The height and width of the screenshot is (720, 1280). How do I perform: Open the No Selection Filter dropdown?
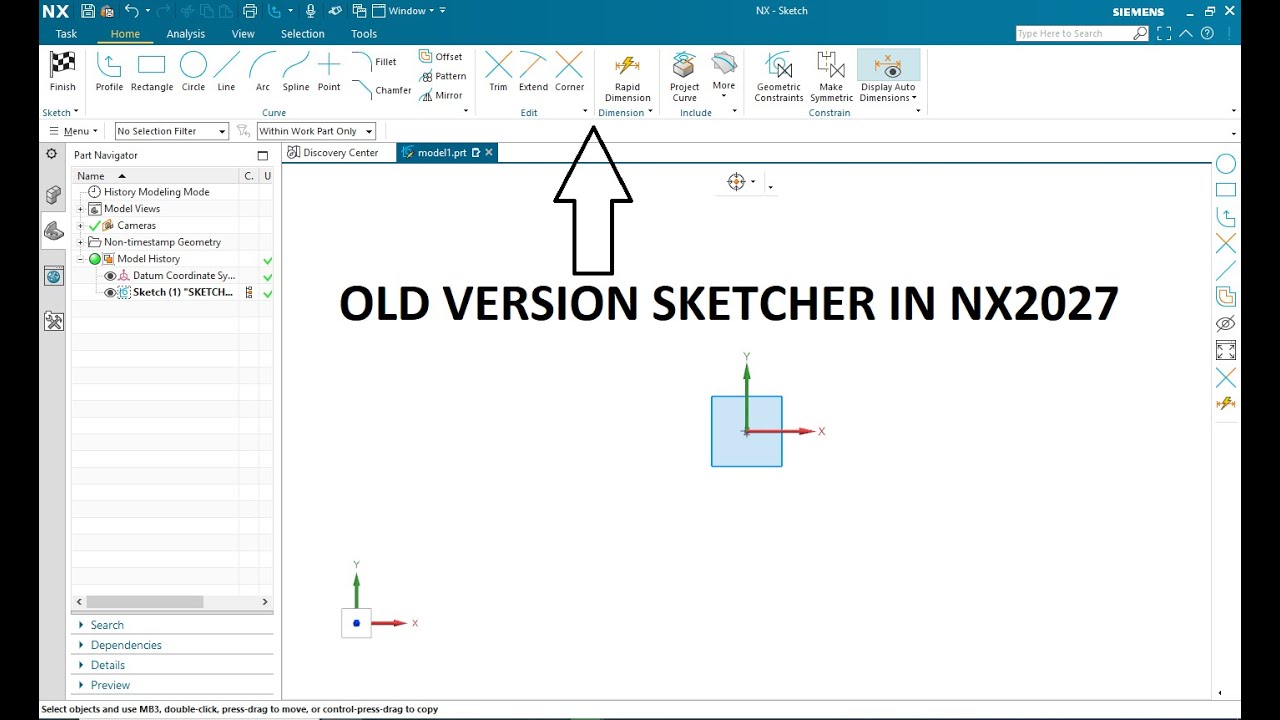click(x=171, y=131)
